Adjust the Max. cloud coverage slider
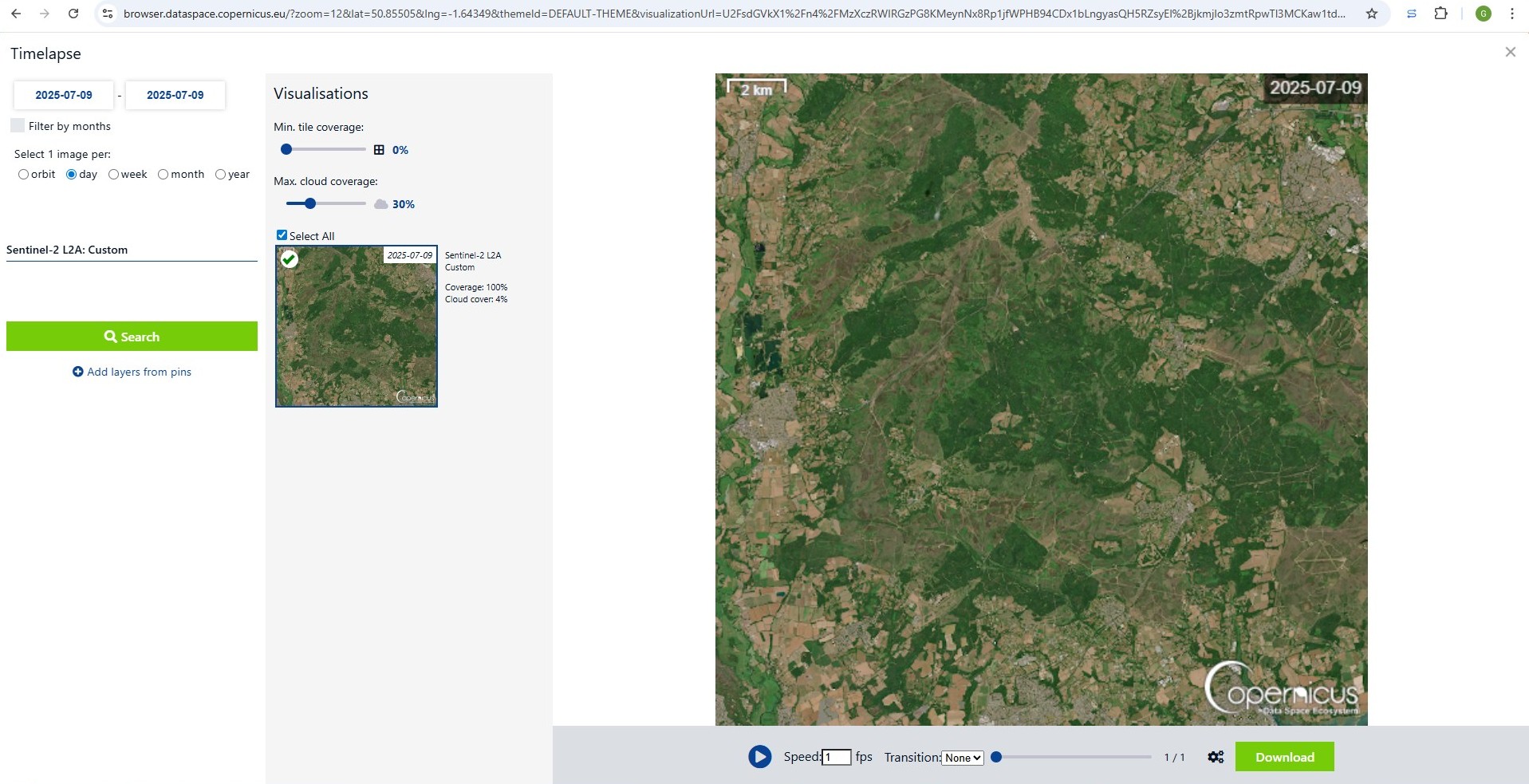This screenshot has height=784, width=1529. (310, 203)
